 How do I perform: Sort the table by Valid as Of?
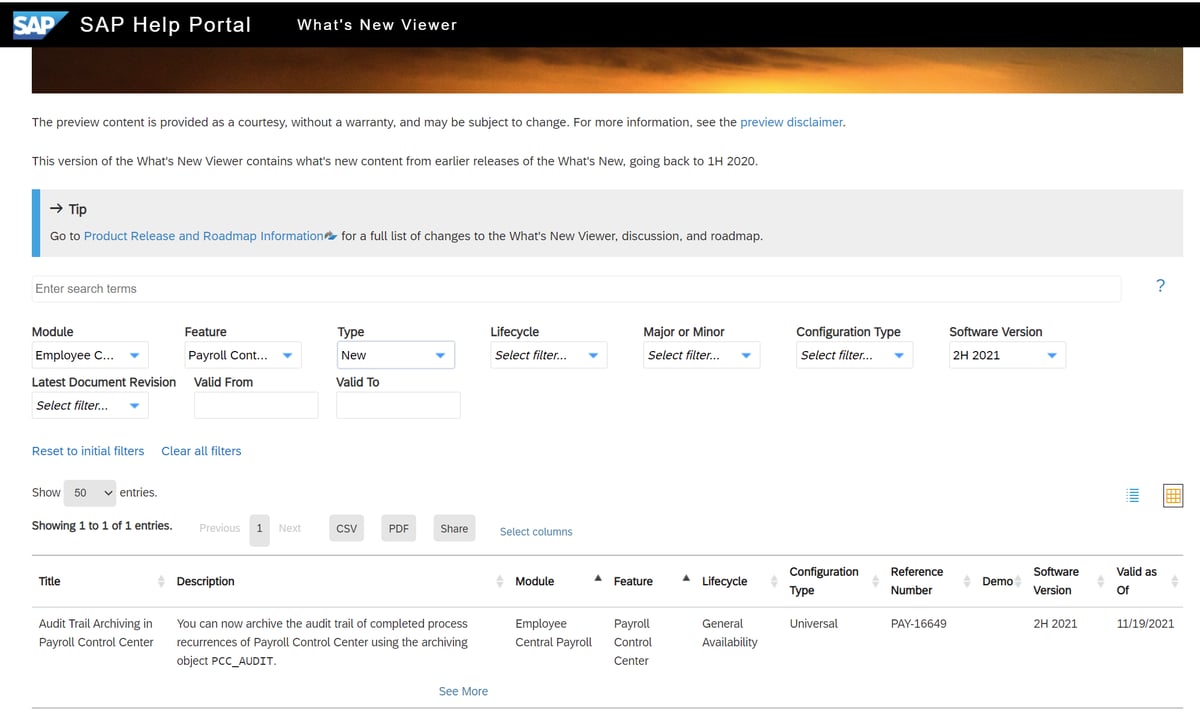[1172, 580]
